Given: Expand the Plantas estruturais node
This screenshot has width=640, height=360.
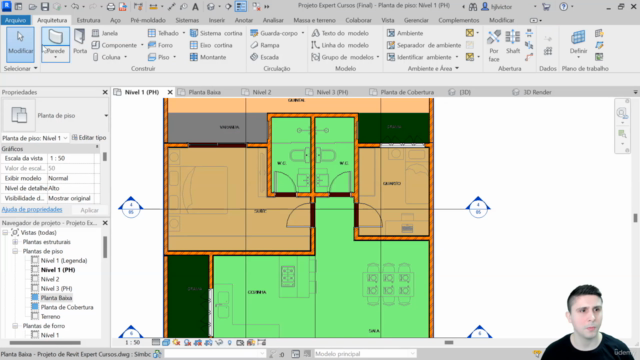Looking at the screenshot, I should pos(15,242).
